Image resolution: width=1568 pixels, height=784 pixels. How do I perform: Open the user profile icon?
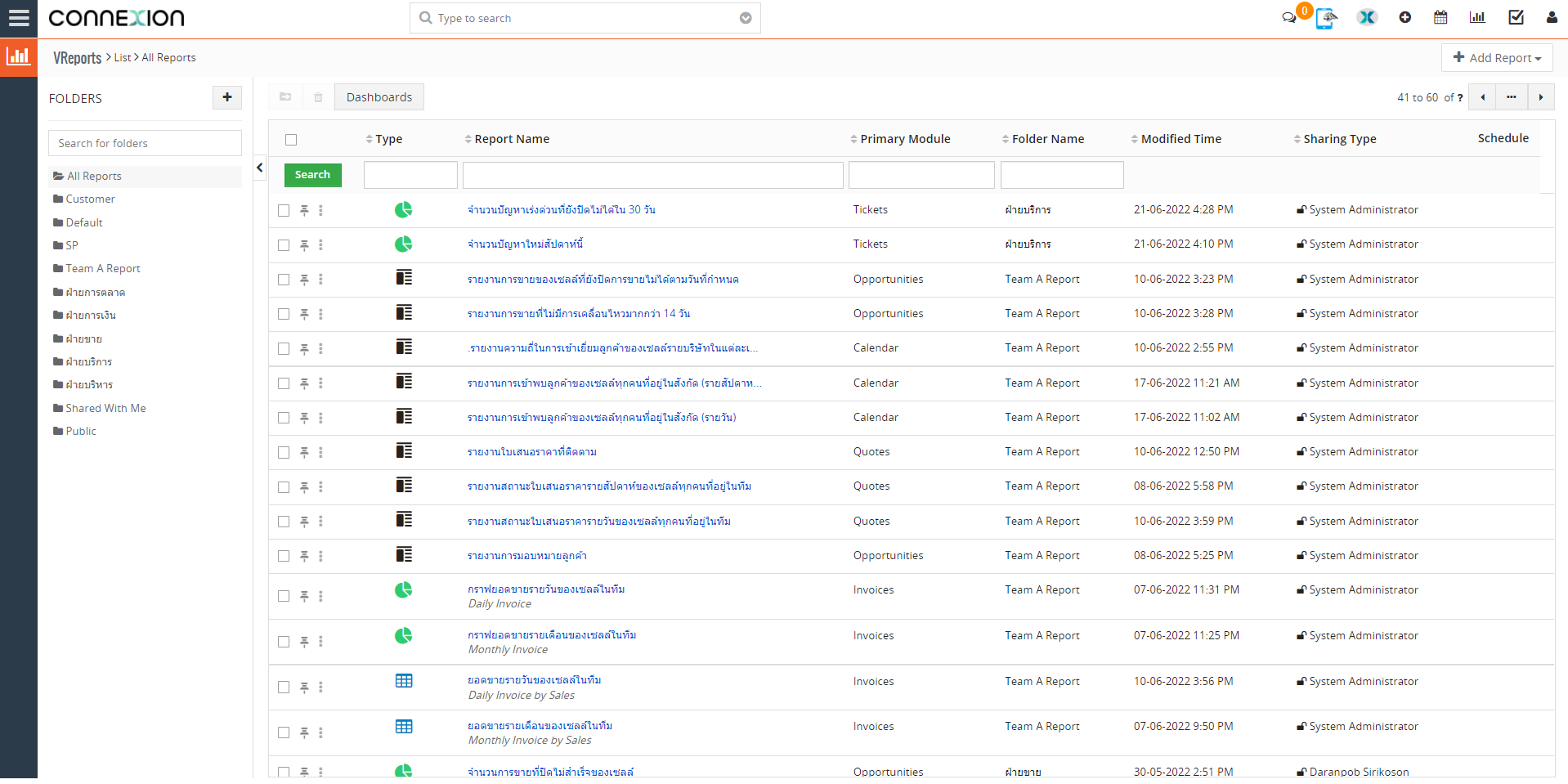tap(1552, 17)
